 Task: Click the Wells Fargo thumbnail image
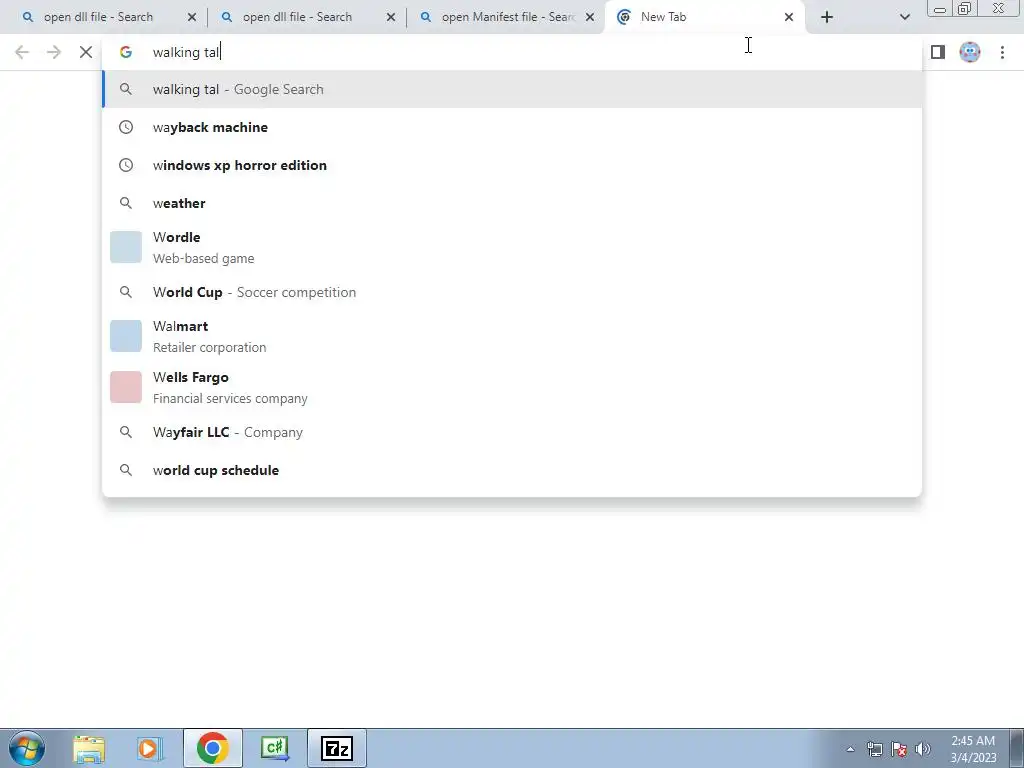pos(126,387)
